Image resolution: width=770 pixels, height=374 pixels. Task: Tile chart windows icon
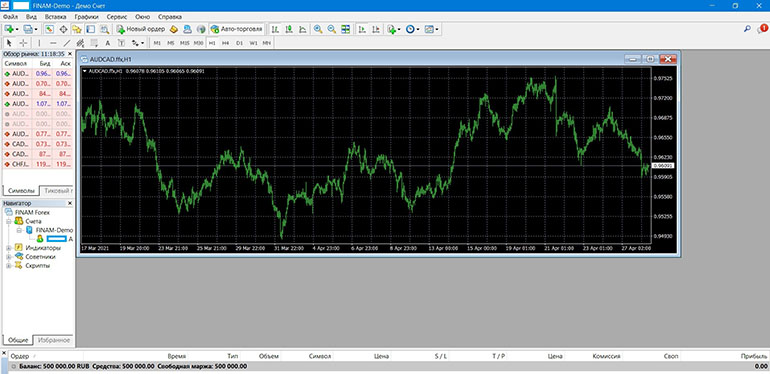(346, 29)
